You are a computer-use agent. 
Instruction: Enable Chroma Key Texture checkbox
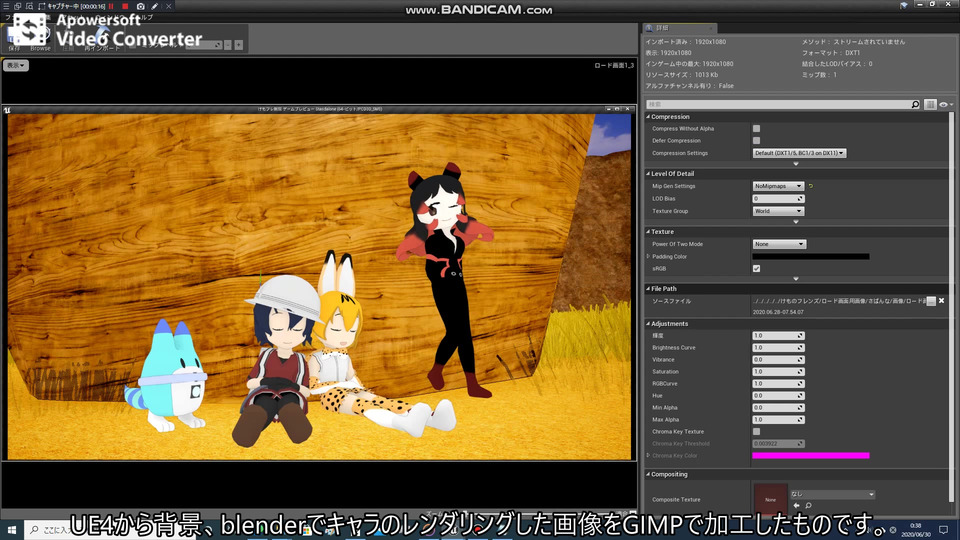[x=757, y=432]
